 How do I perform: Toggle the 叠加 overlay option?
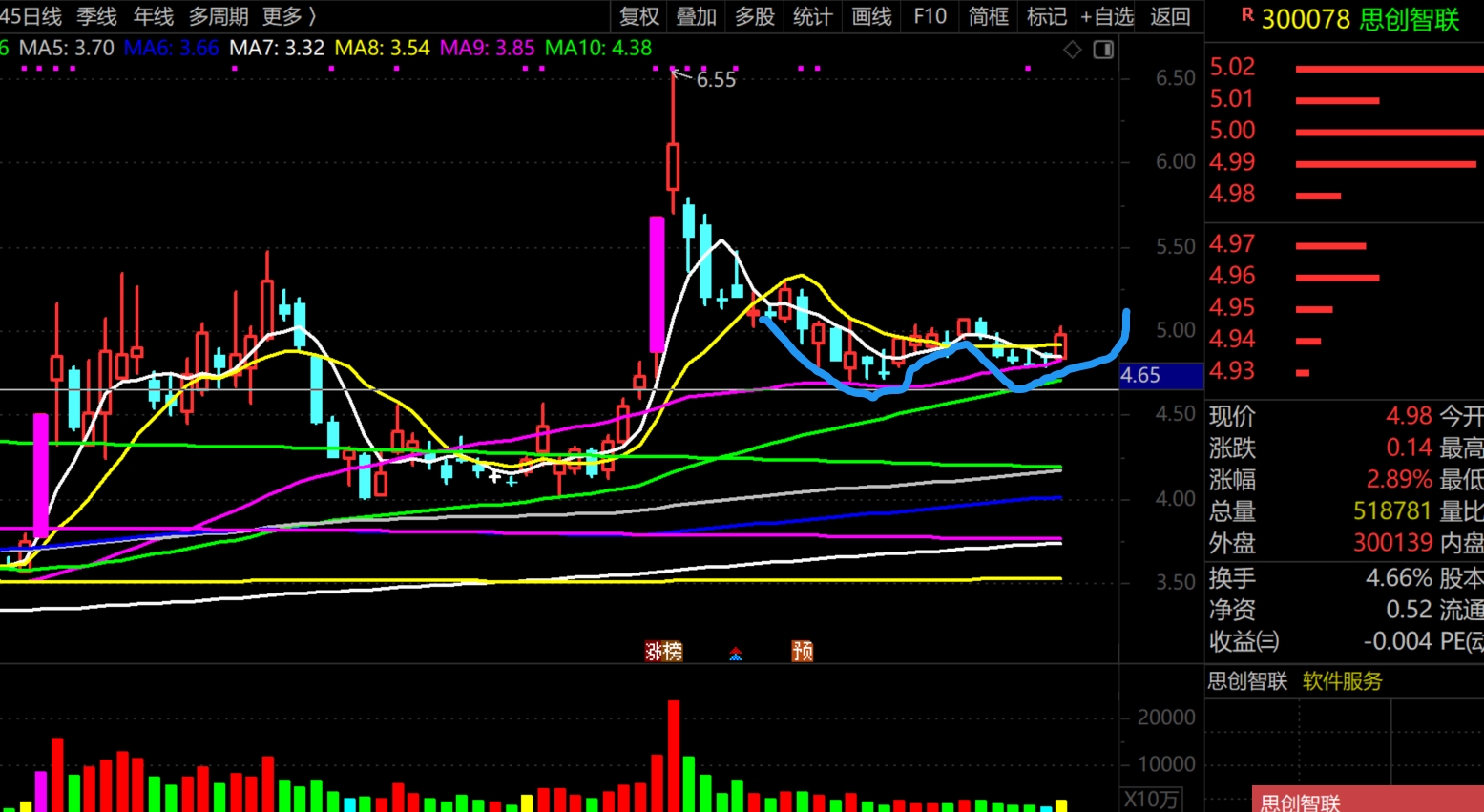tap(696, 16)
